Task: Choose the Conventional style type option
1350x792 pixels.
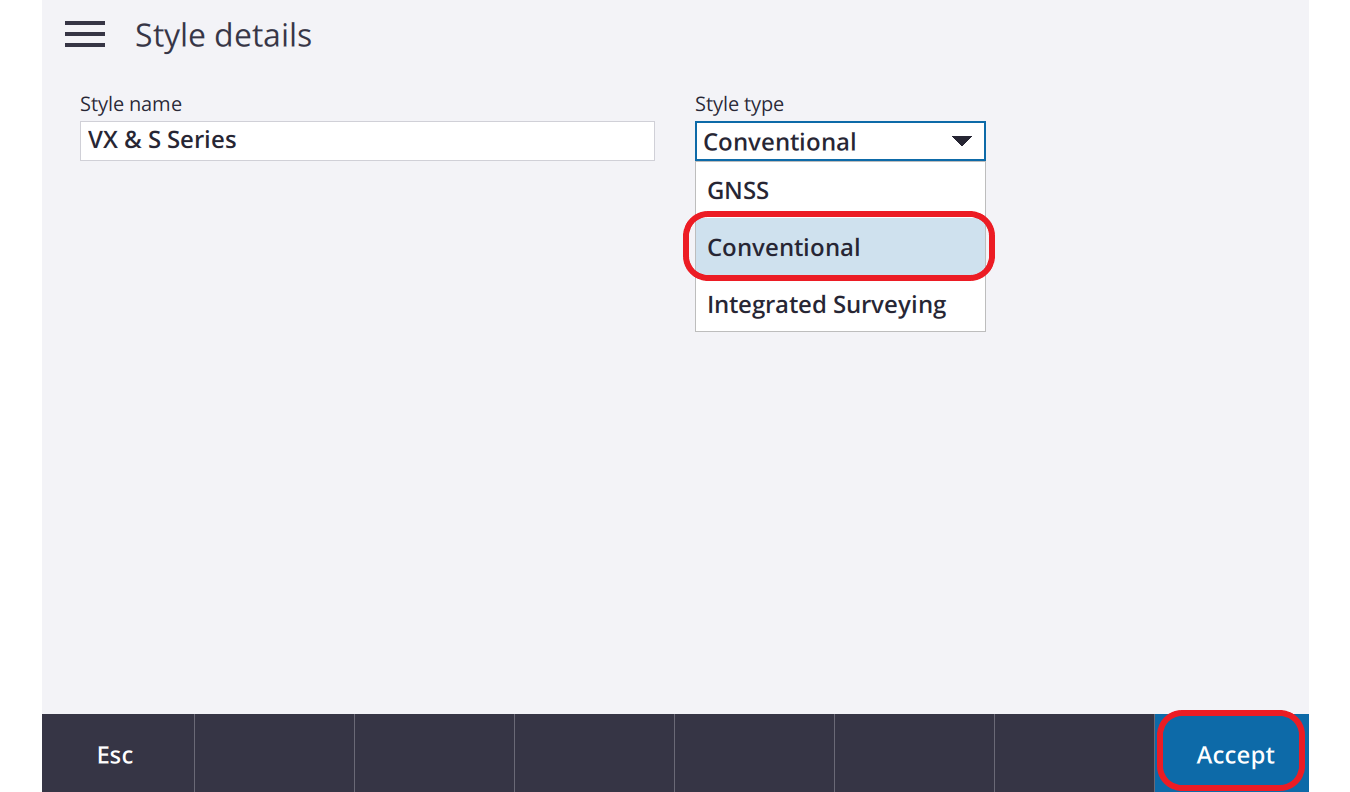Action: (x=840, y=247)
